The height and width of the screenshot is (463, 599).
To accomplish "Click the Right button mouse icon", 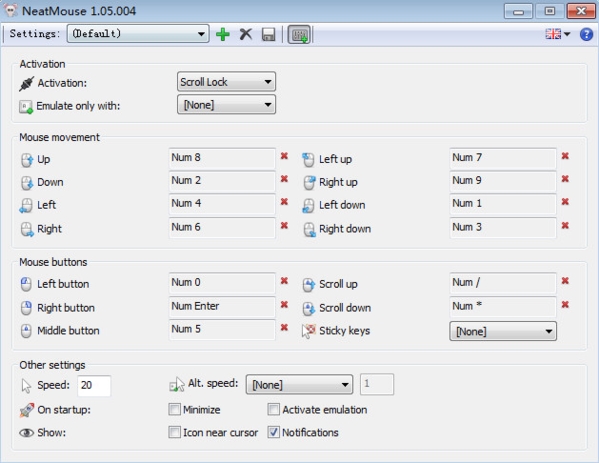I will (26, 308).
